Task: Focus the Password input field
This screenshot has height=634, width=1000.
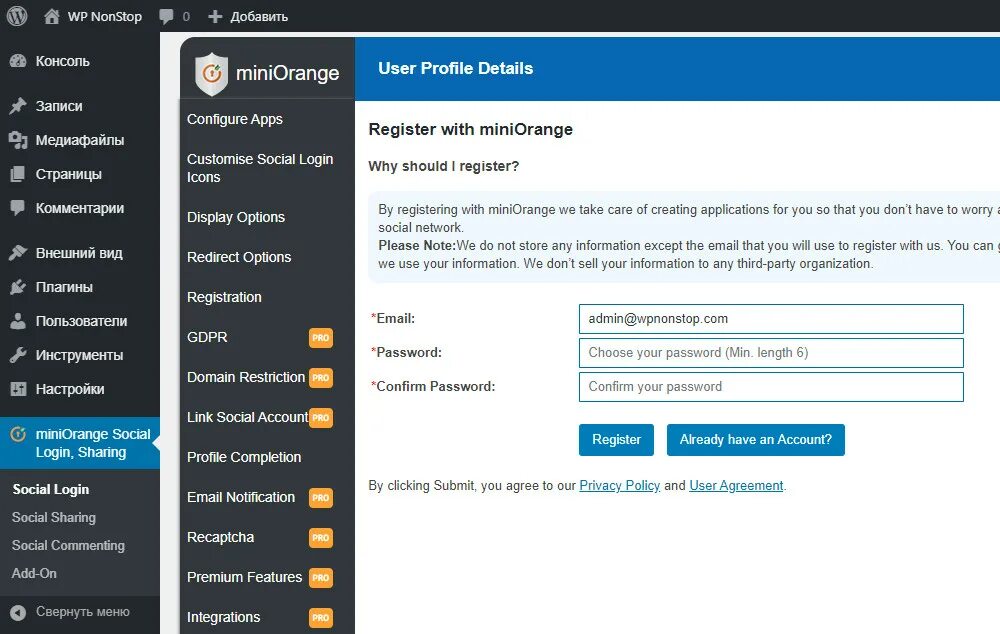Action: (771, 353)
